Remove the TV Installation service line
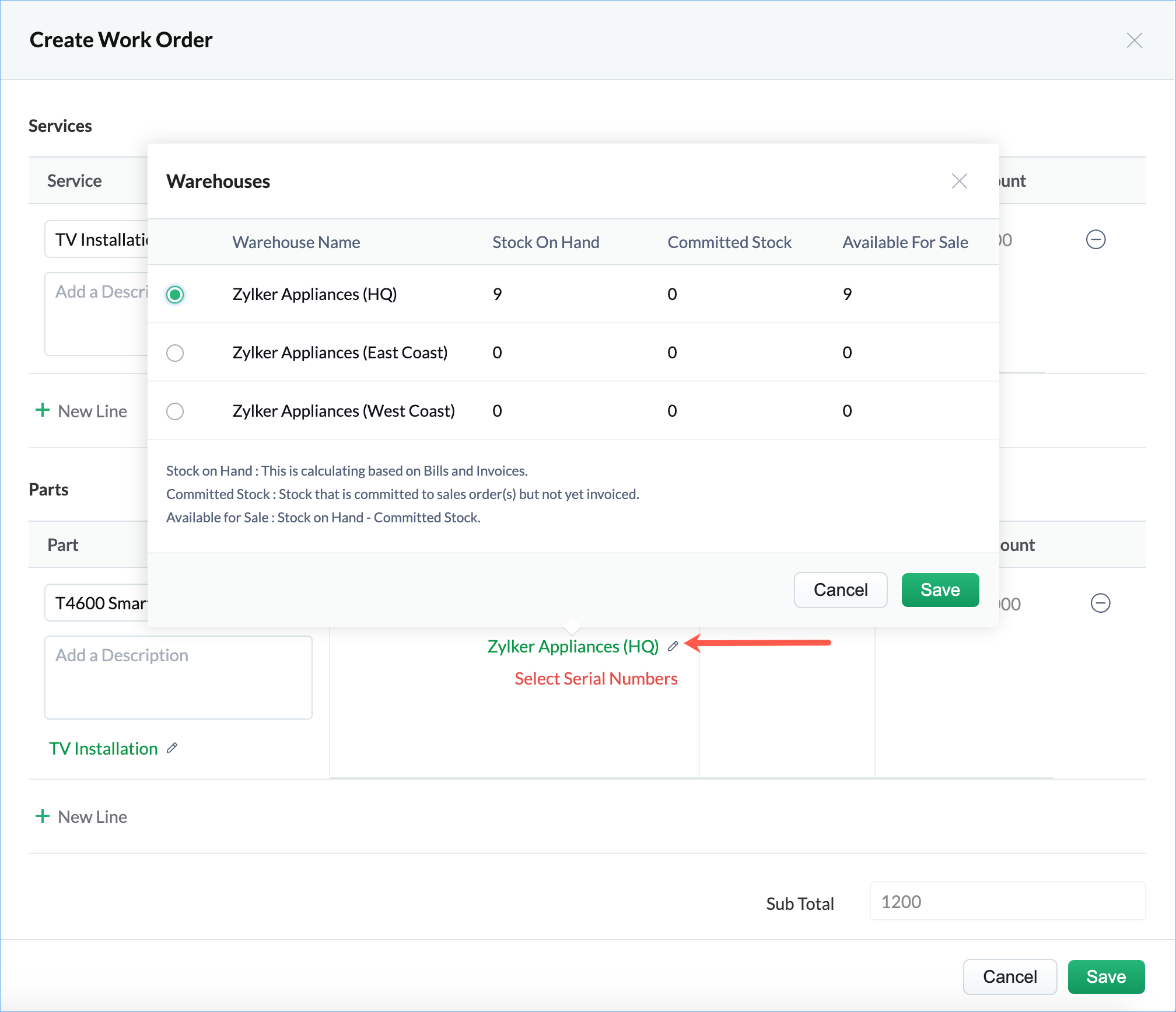The image size is (1176, 1012). pyautogui.click(x=1095, y=239)
